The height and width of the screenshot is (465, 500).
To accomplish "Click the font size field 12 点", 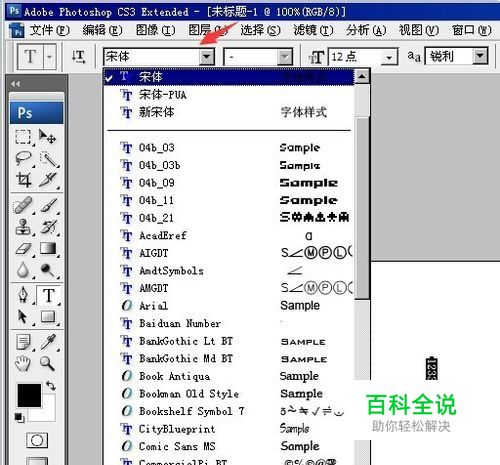I will point(355,57).
